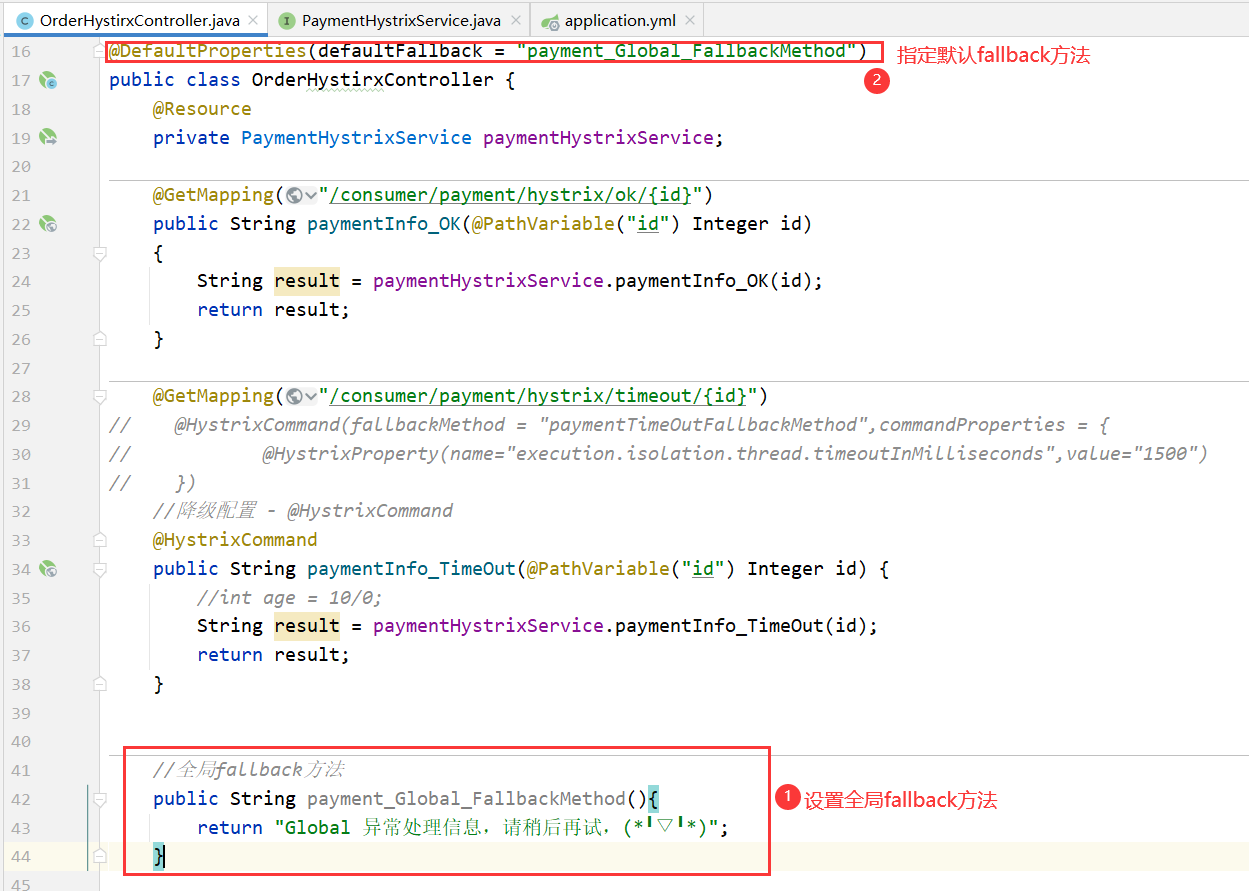This screenshot has width=1249, height=891.
Task: Click line number 28 in the gutter
Action: pos(22,396)
